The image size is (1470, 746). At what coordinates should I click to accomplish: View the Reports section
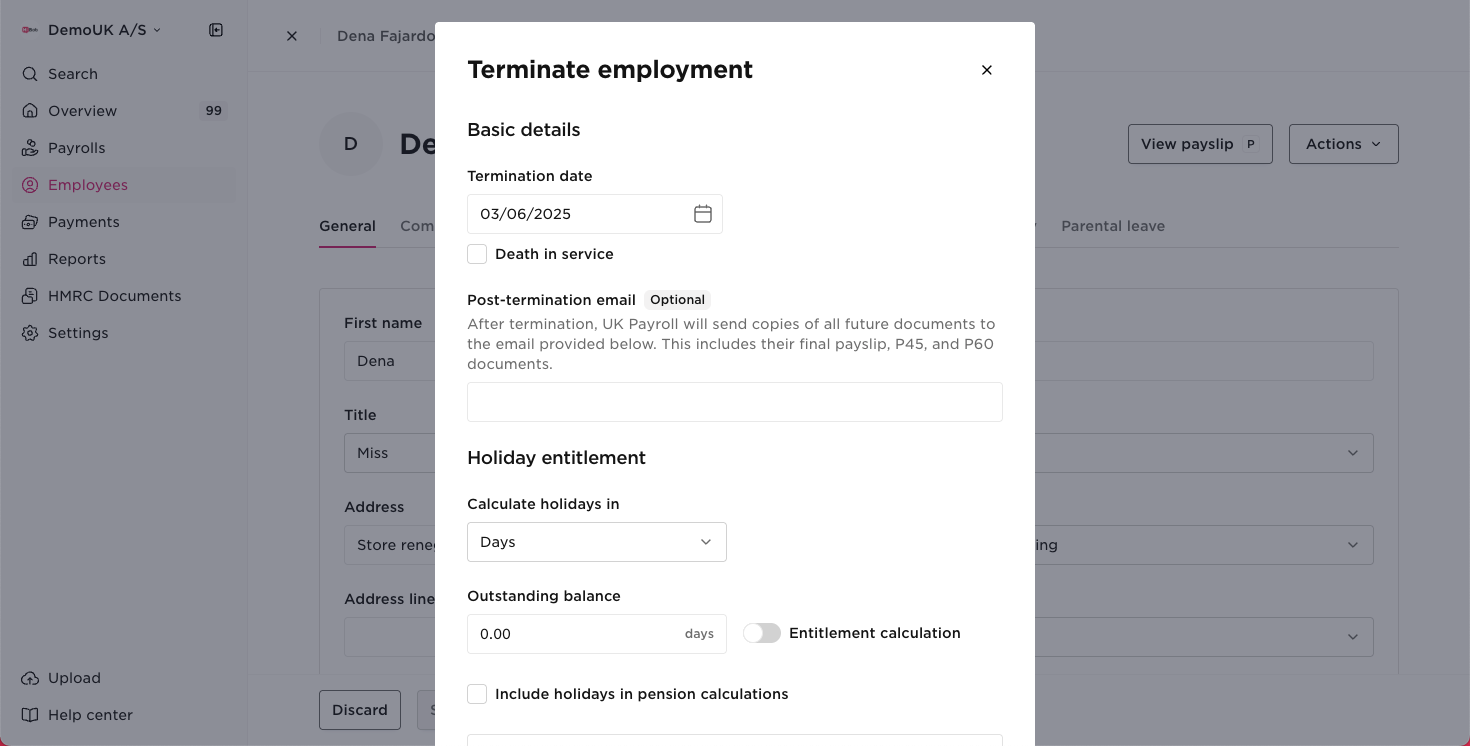[77, 258]
